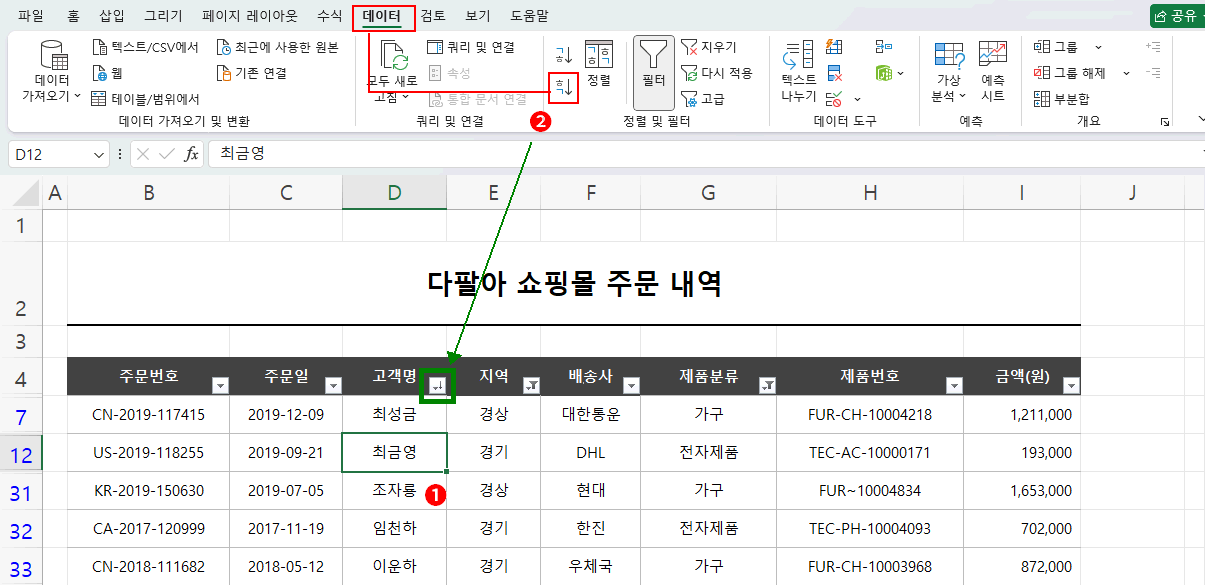Open the File (파일) tab
This screenshot has height=585, width=1205.
[31, 16]
